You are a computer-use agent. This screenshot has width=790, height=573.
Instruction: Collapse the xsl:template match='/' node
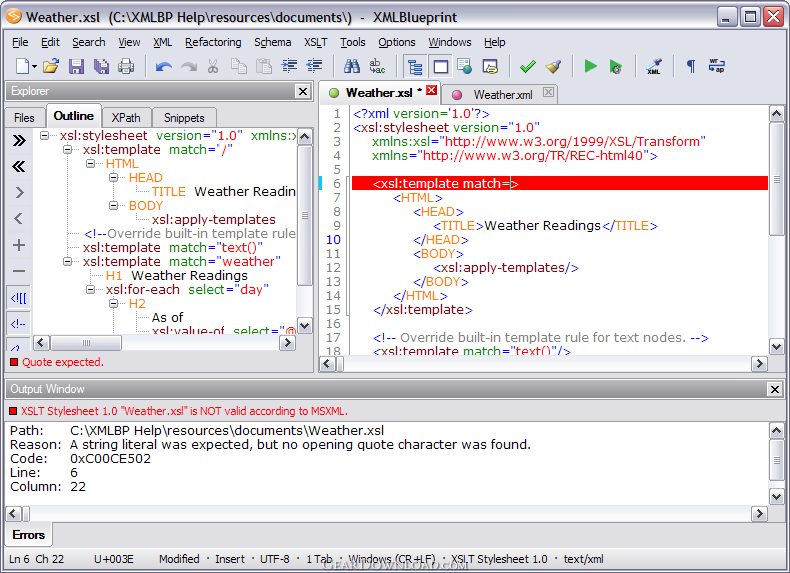click(x=68, y=150)
